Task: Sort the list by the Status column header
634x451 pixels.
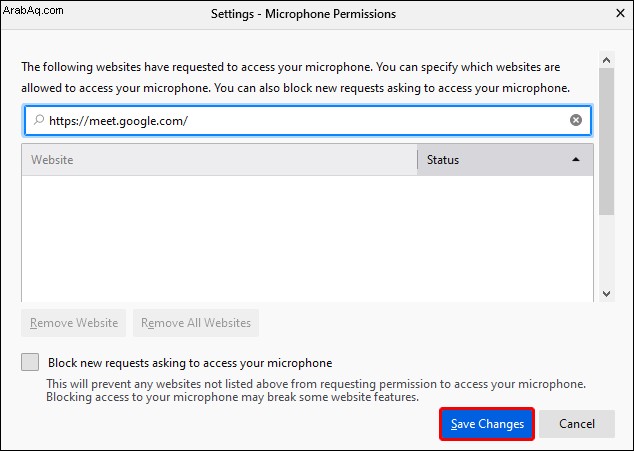Action: coord(505,160)
